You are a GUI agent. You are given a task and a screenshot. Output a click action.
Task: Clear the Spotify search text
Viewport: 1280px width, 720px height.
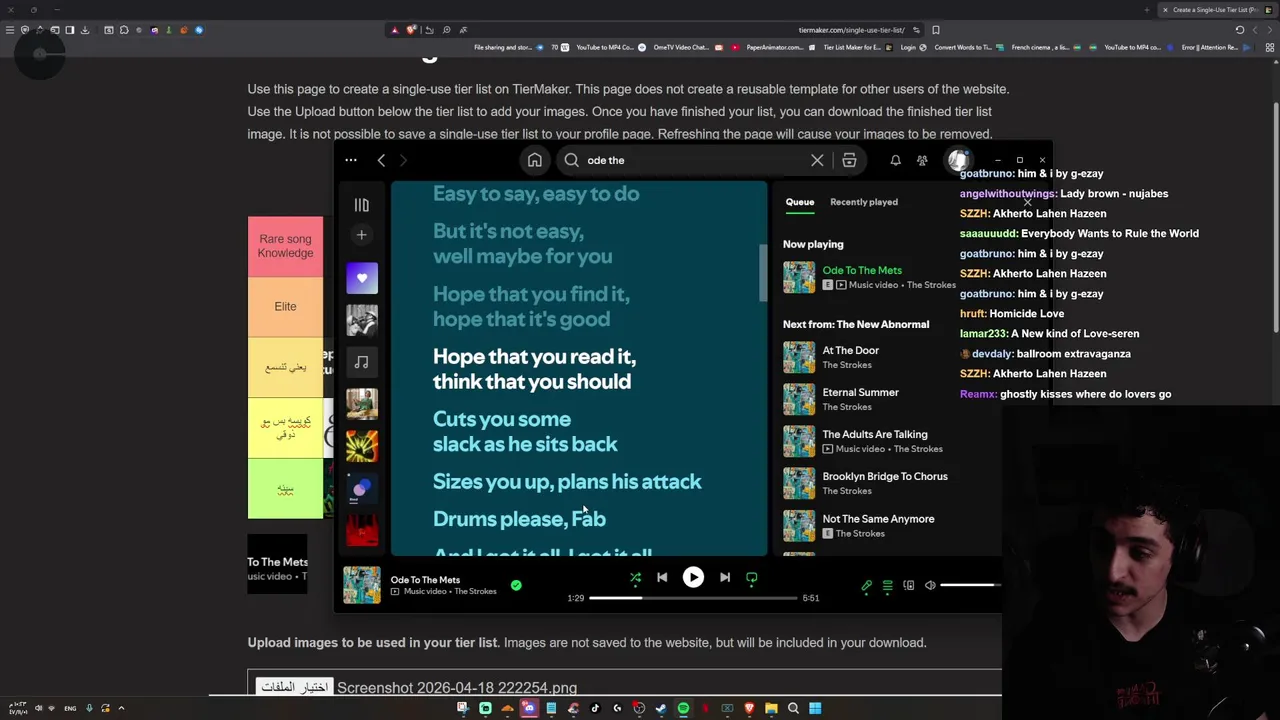pyautogui.click(x=817, y=160)
